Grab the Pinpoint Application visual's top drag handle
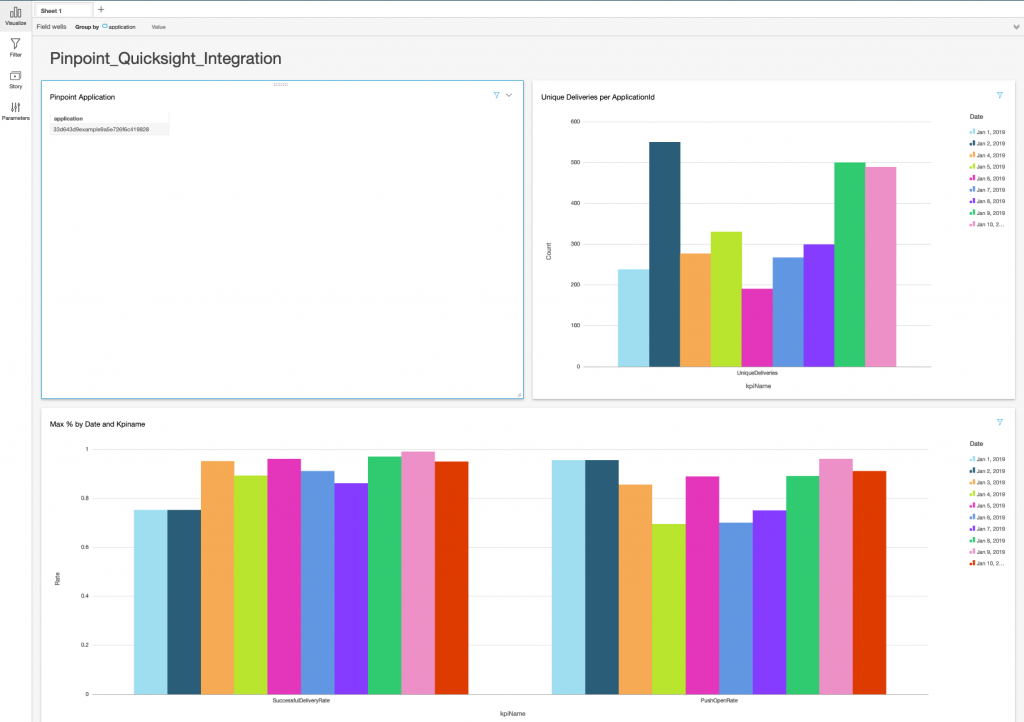 click(281, 84)
